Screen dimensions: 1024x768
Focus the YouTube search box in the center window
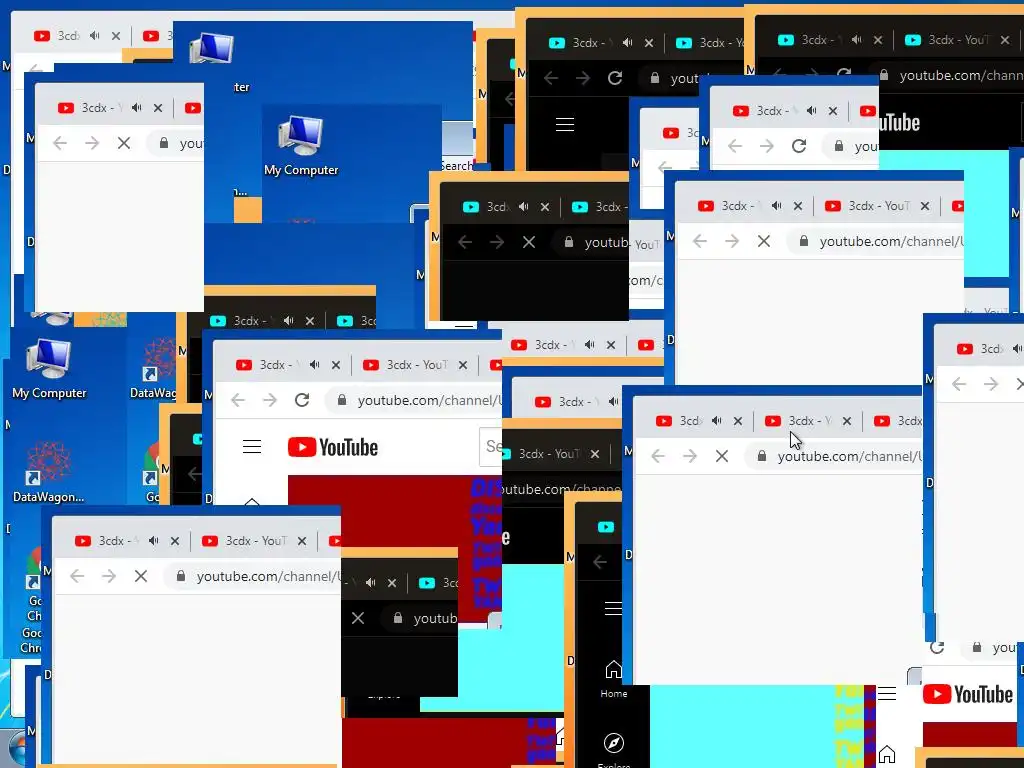(x=491, y=447)
